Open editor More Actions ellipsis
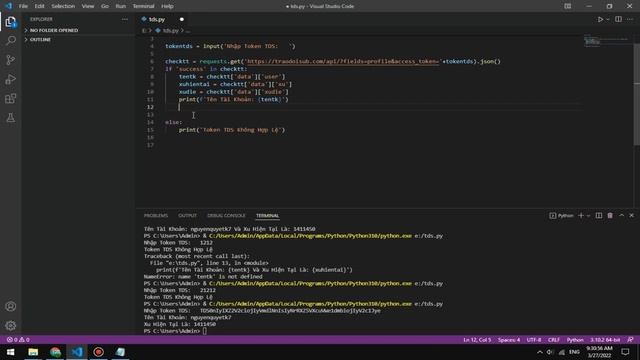Image resolution: width=640 pixels, height=360 pixels. click(630, 19)
